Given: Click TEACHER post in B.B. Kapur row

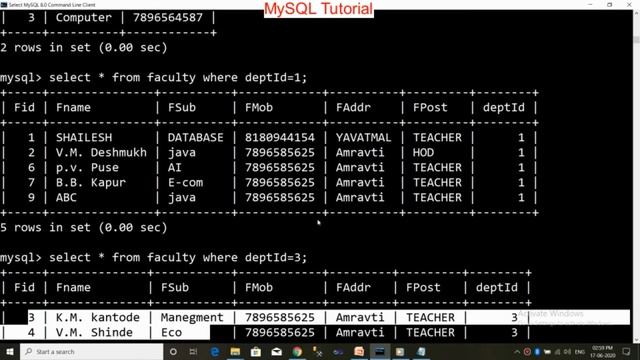Looking at the screenshot, I should [x=437, y=182].
